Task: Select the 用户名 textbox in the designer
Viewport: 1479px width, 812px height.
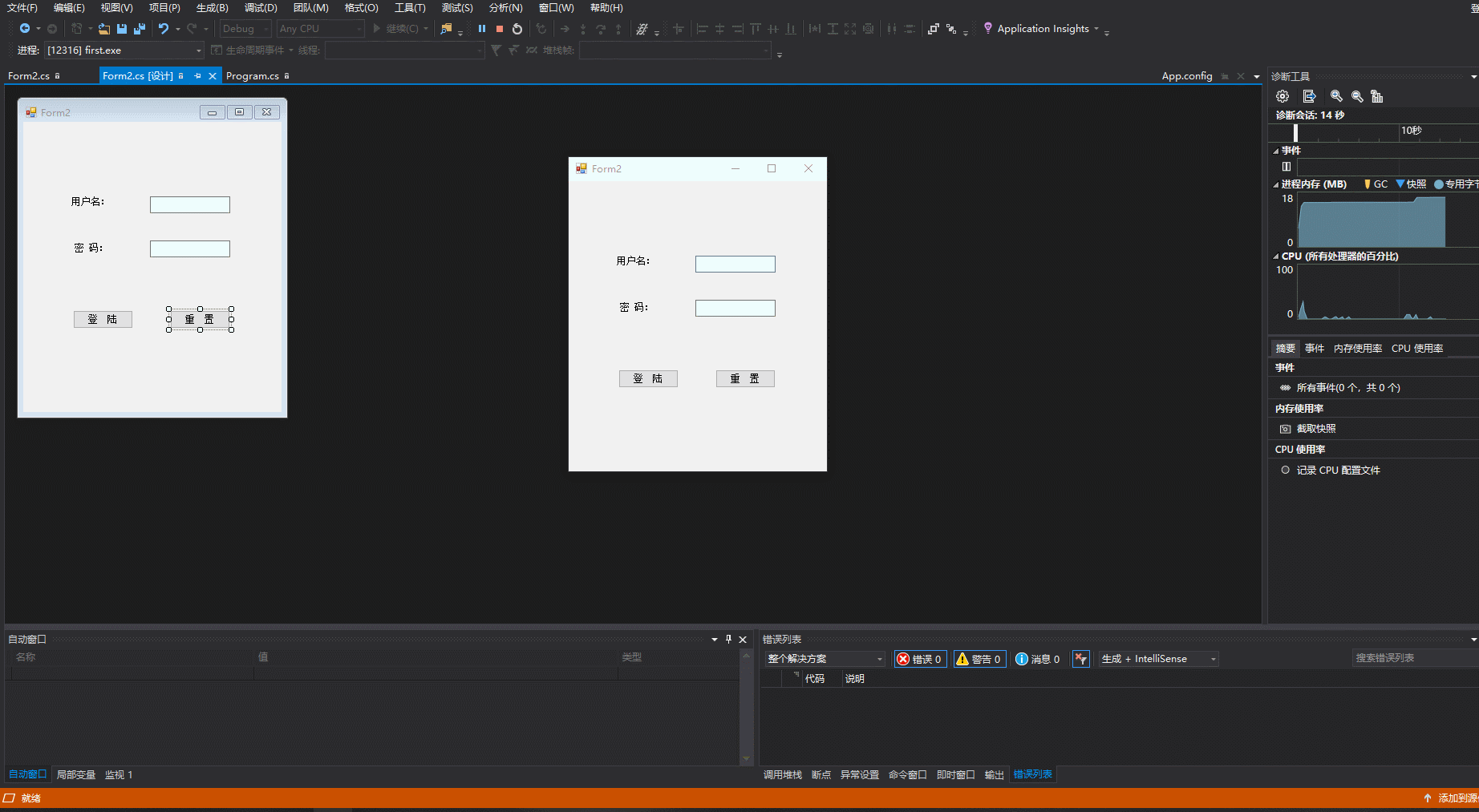Action: point(190,204)
